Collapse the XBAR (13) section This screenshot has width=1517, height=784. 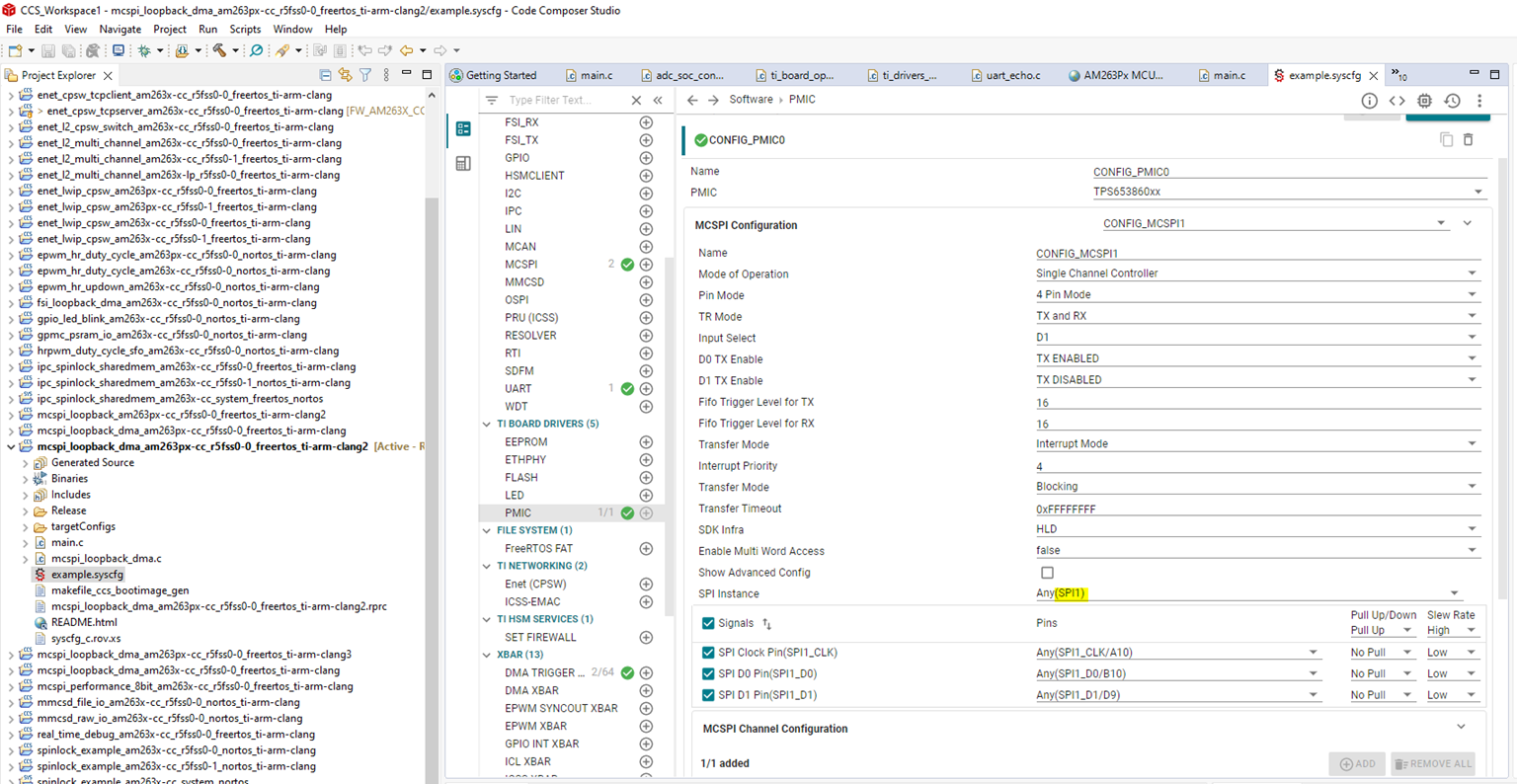[487, 656]
